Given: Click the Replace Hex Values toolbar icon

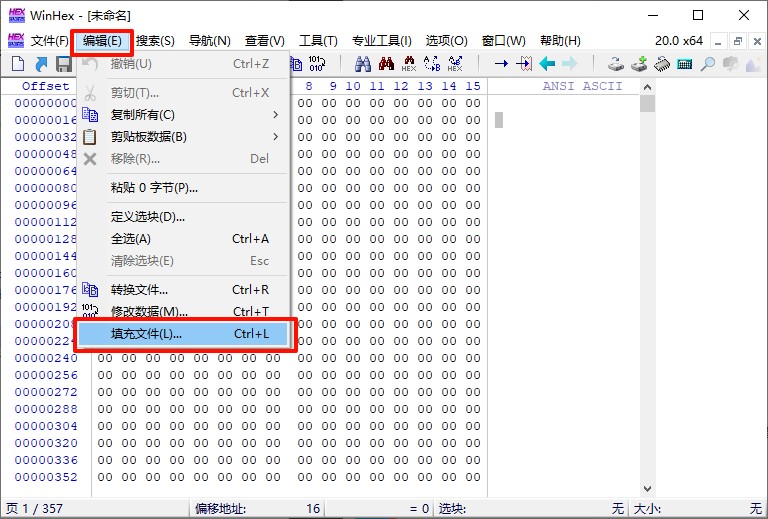Looking at the screenshot, I should [x=455, y=64].
